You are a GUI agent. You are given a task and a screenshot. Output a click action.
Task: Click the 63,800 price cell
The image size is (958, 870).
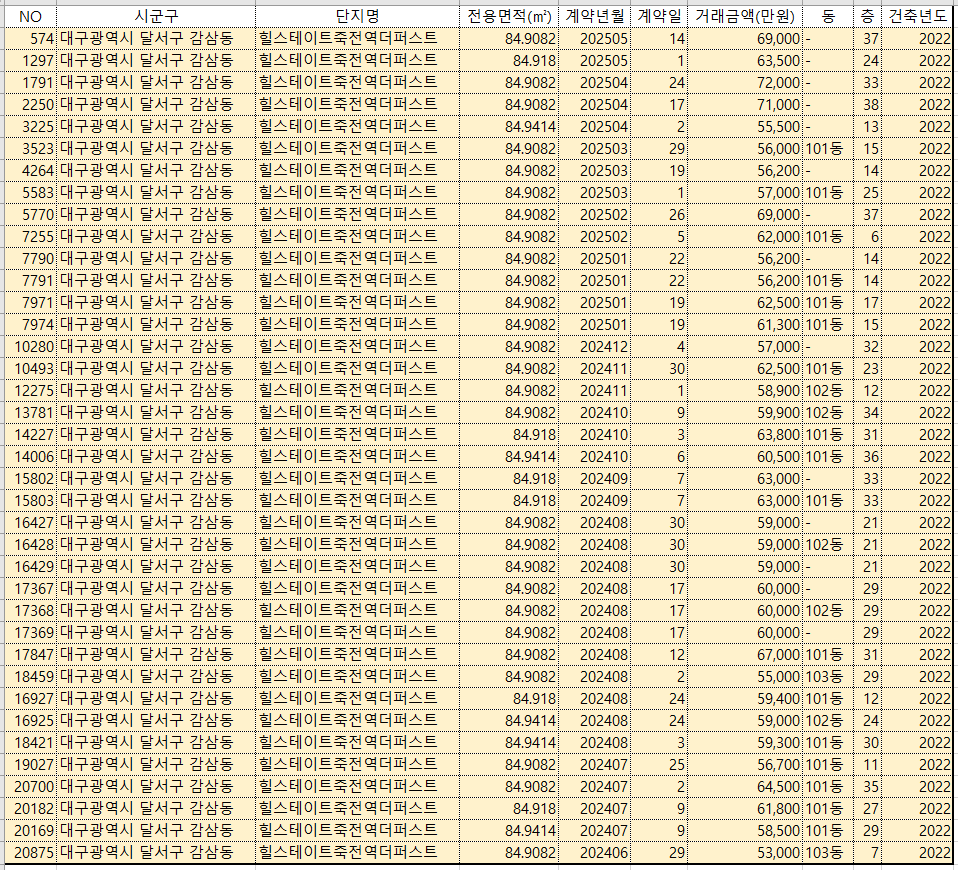(x=745, y=434)
